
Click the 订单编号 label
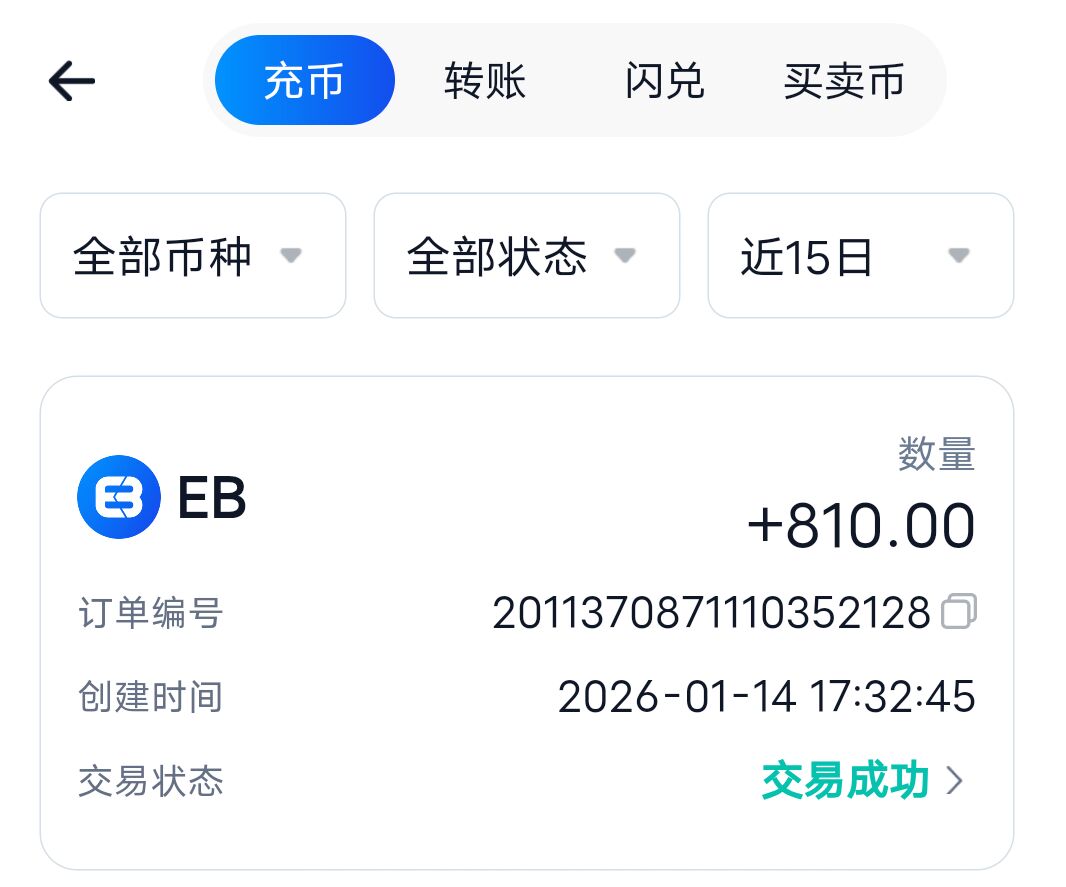click(150, 613)
